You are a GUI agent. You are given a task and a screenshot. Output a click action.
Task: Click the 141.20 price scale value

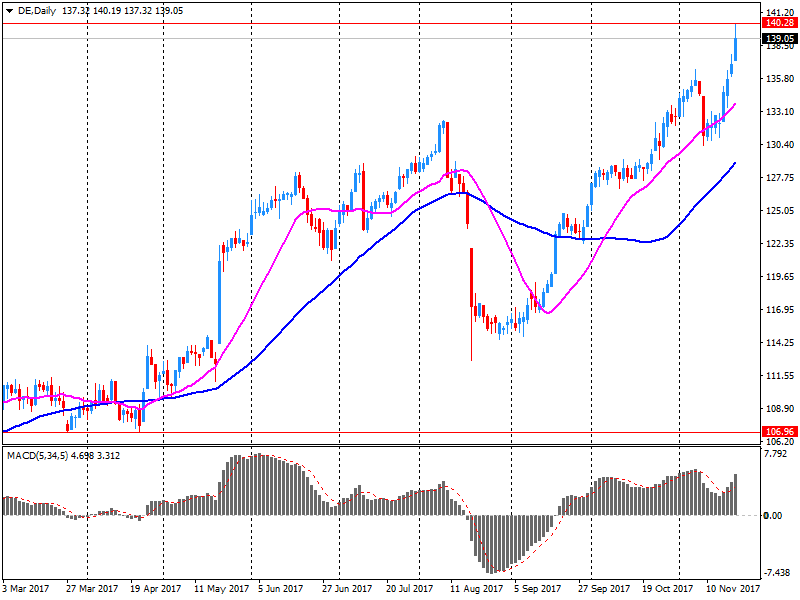coord(780,13)
